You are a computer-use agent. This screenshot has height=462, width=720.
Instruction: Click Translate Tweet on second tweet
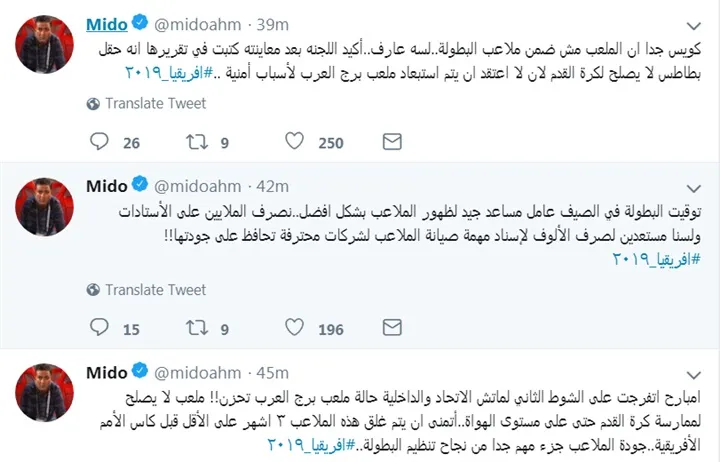click(154, 288)
